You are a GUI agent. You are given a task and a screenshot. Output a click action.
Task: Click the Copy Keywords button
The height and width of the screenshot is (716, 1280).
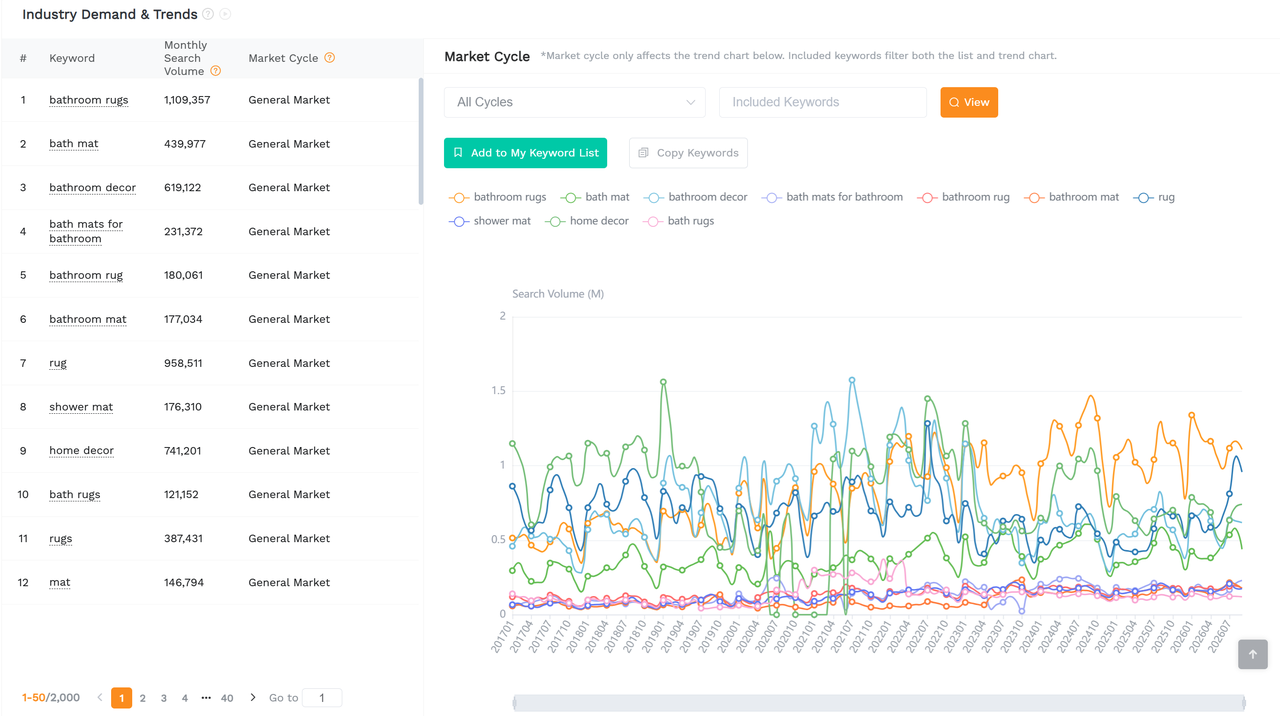(x=688, y=153)
